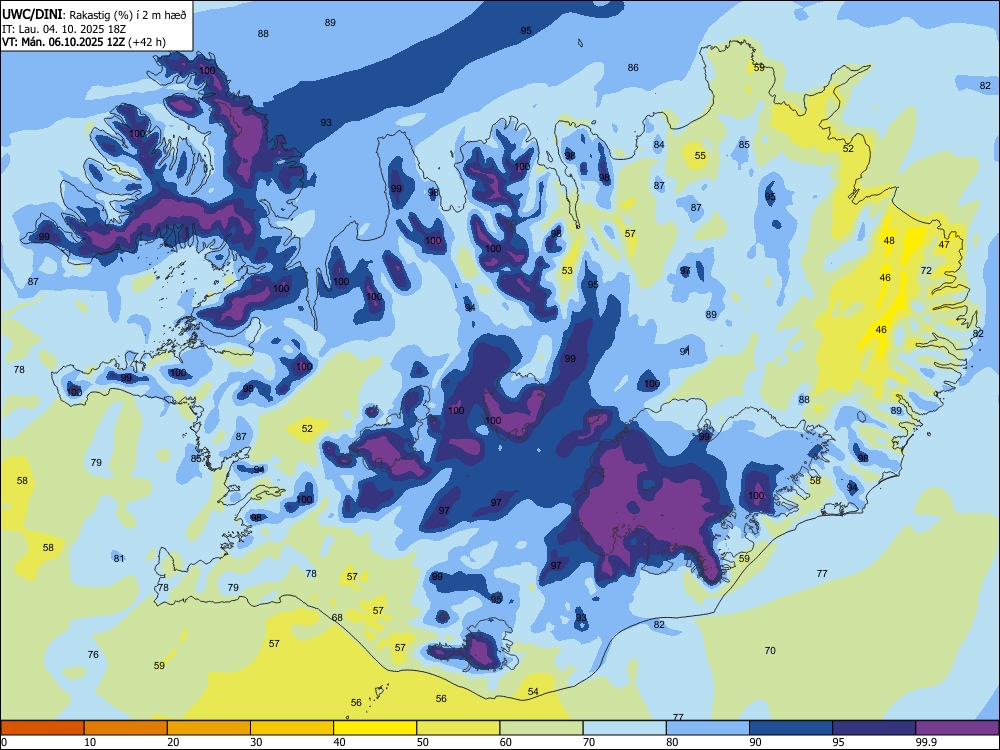Pick the 20–30 light orange legend swatch
This screenshot has height=750, width=1000.
click(x=209, y=728)
